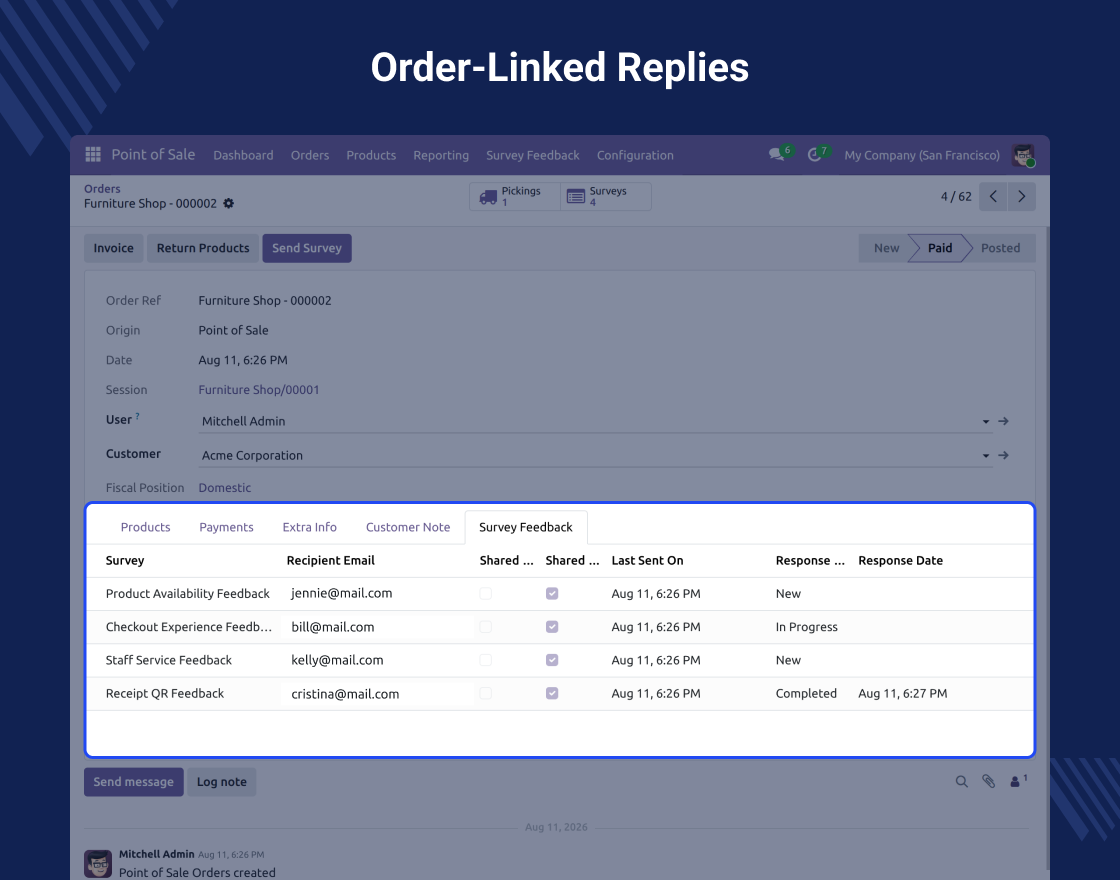Open the User record via the arrow
The width and height of the screenshot is (1120, 880).
(x=1004, y=421)
